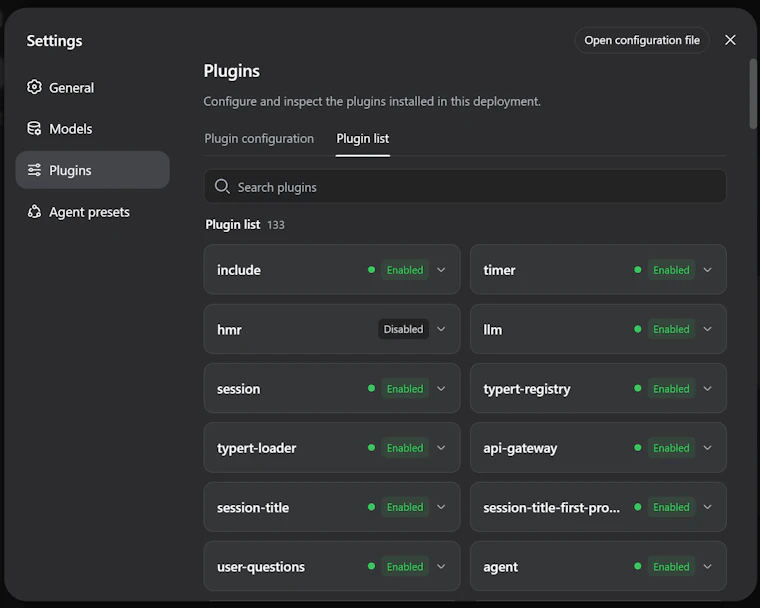Open the General settings section
760x608 pixels.
92,88
